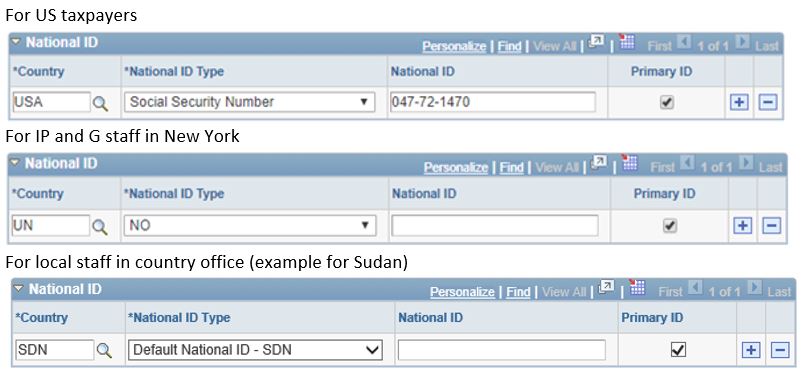Image resolution: width=812 pixels, height=383 pixels.
Task: Add a row in the USA National ID grid
Action: pyautogui.click(x=739, y=102)
